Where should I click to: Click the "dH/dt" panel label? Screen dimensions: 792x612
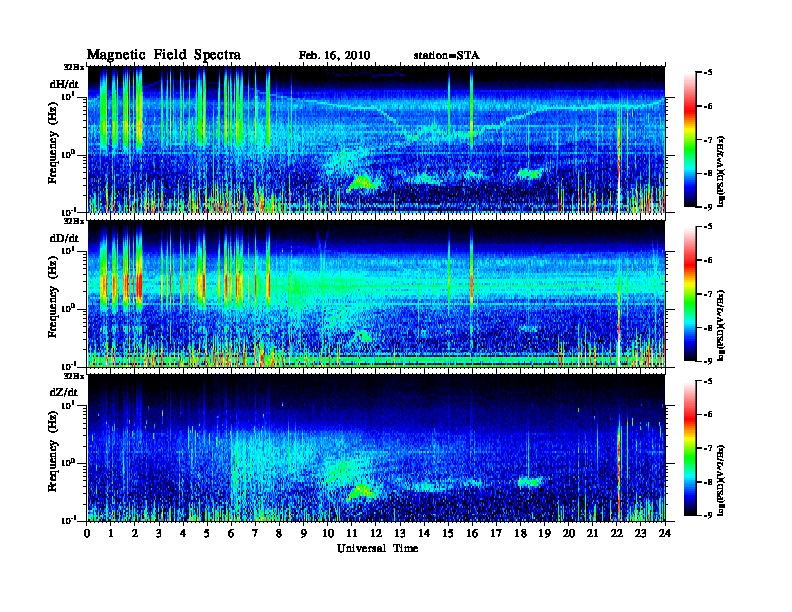point(64,84)
